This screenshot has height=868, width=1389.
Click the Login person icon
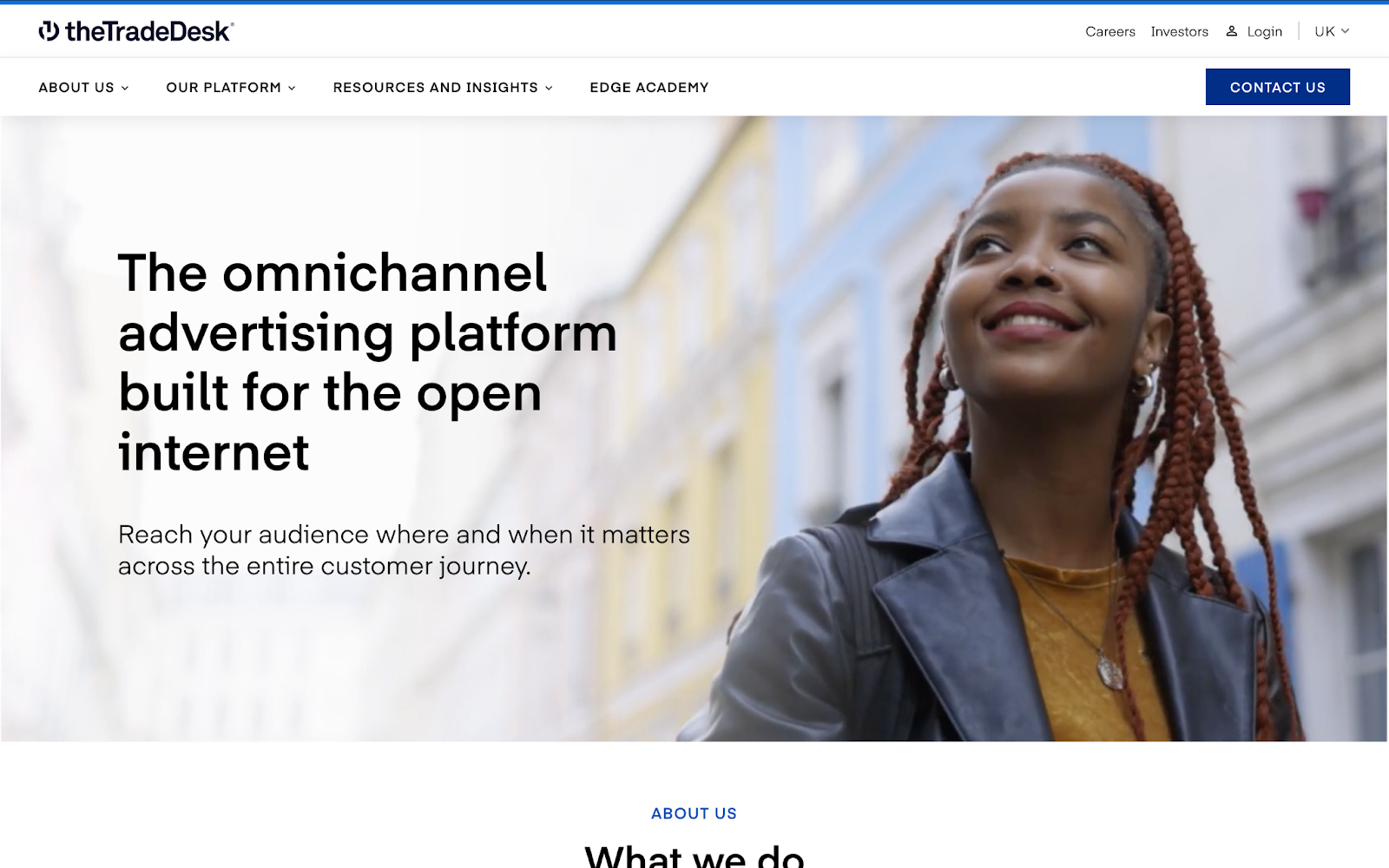tap(1231, 31)
